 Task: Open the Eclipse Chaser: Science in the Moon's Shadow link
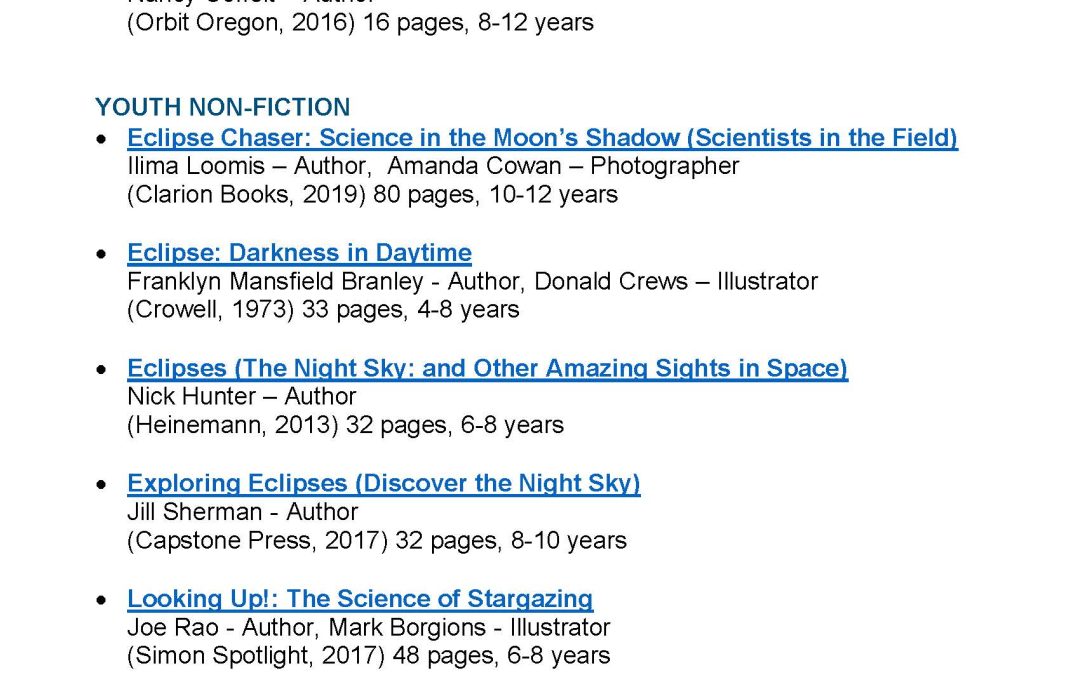542,138
